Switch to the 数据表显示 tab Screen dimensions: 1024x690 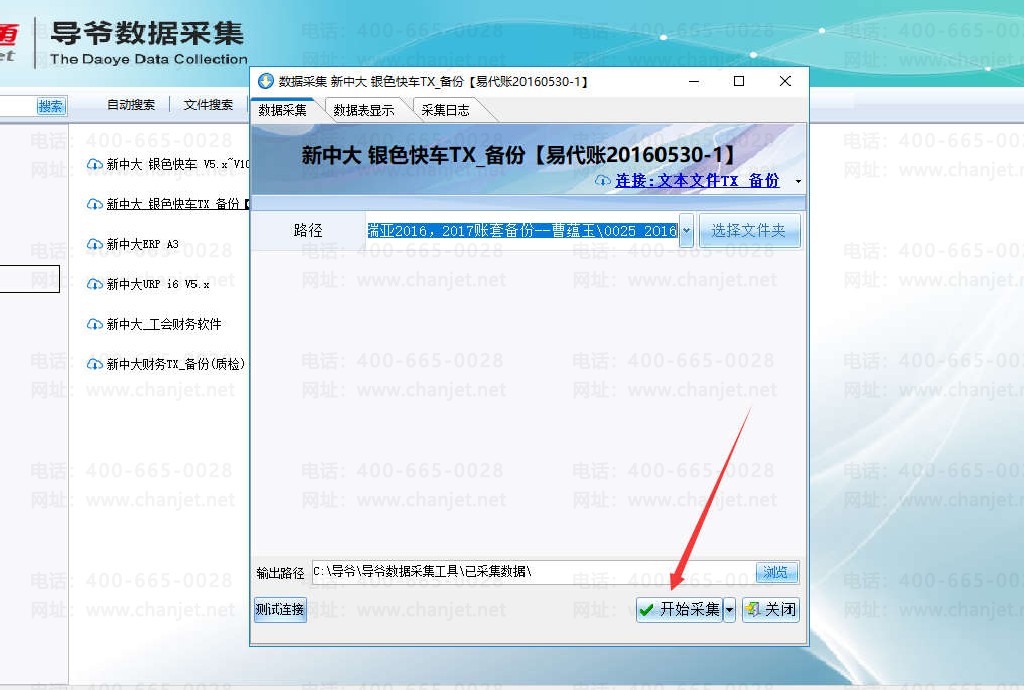(364, 110)
